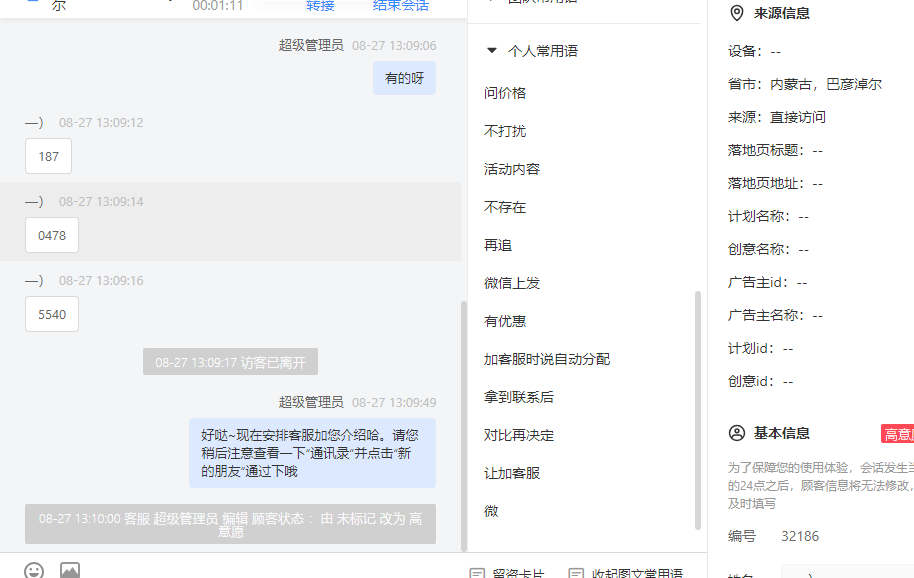Pick the 不存在 quick phrase

tap(505, 207)
